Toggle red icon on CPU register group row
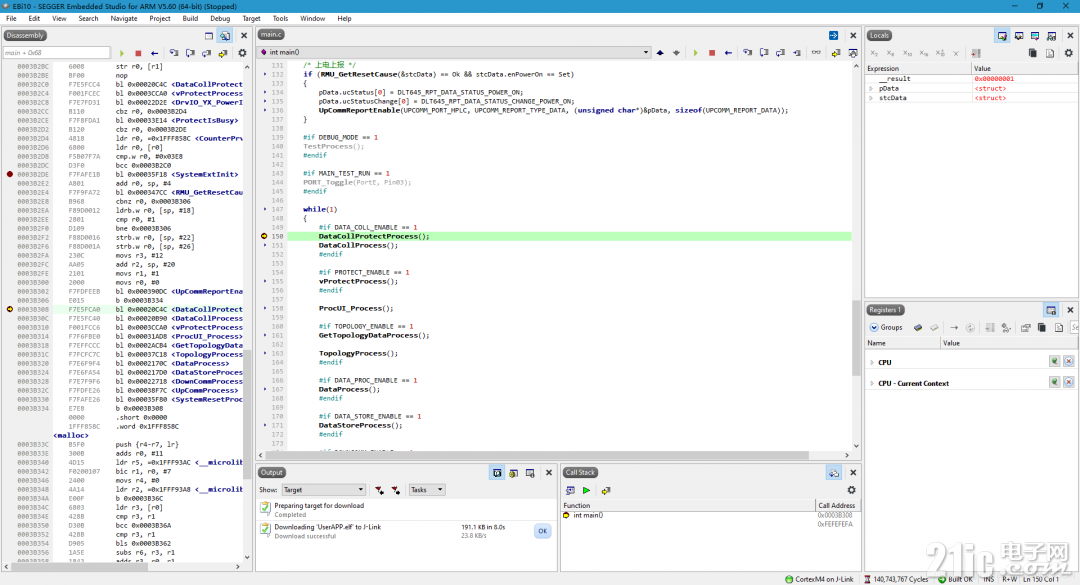Viewport: 1080px width, 585px height. click(1068, 362)
